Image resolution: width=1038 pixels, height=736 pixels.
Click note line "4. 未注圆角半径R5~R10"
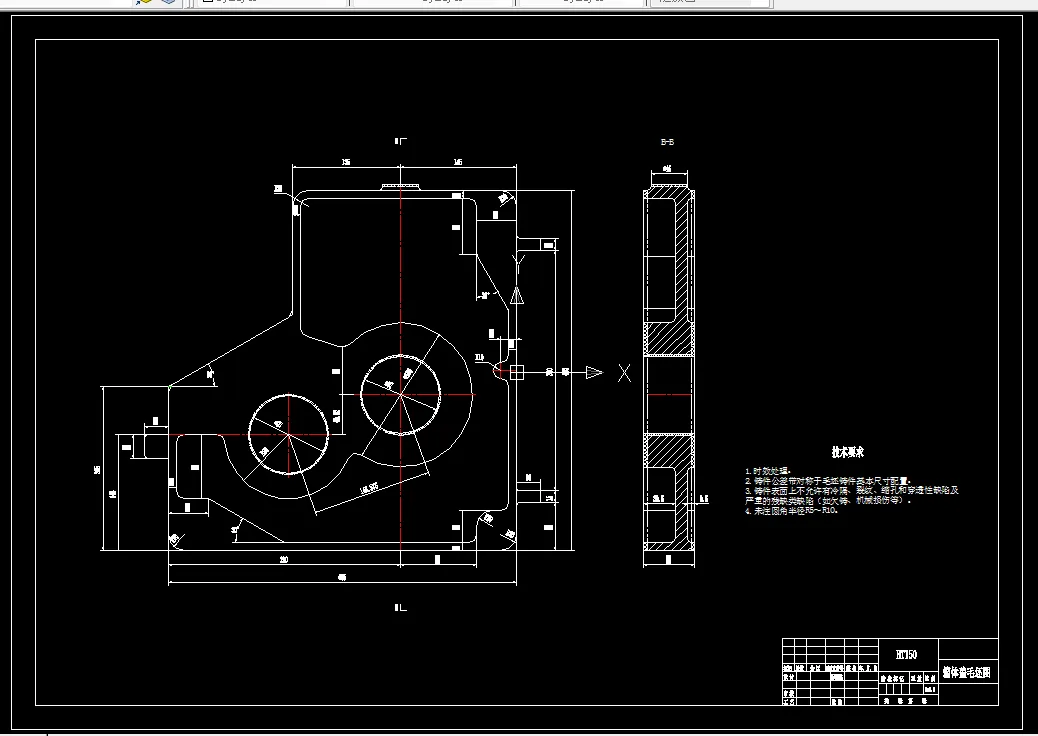pos(792,510)
